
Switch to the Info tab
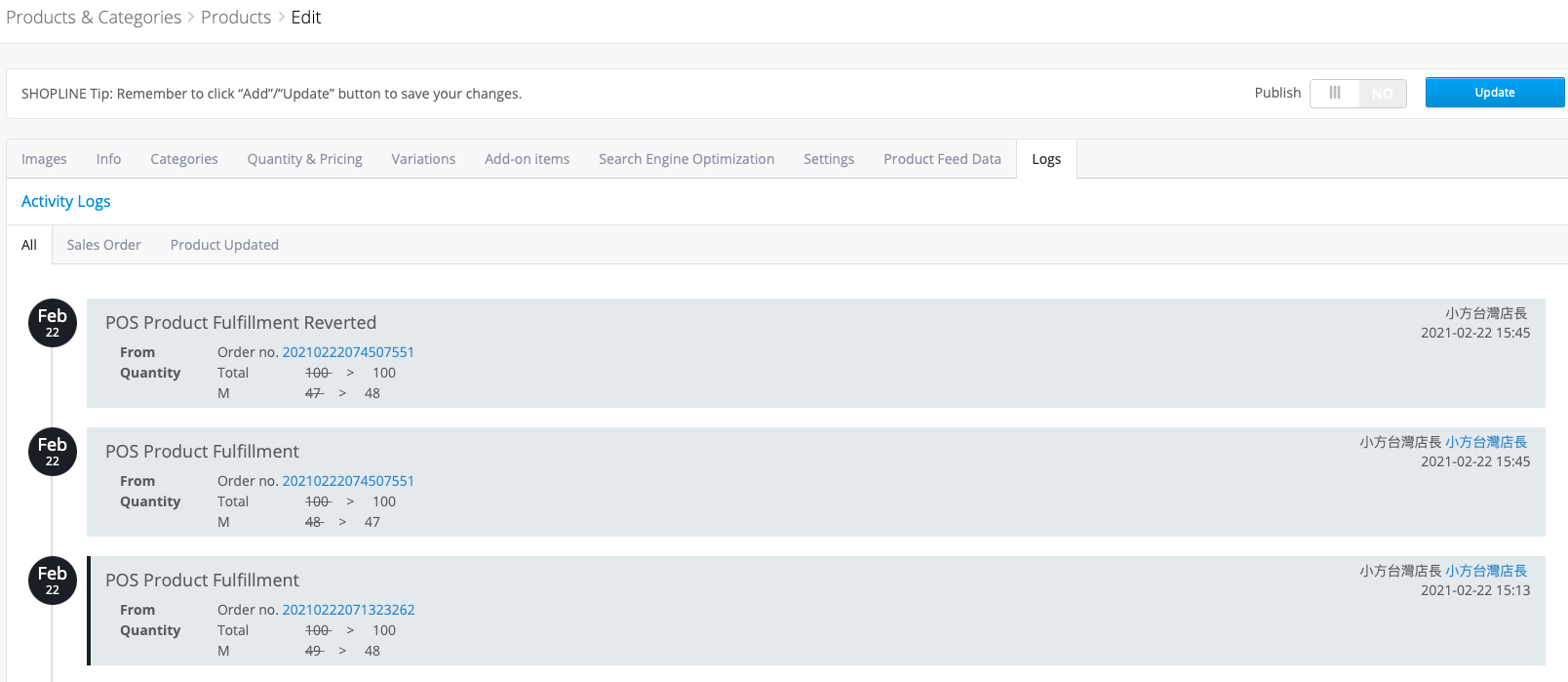click(108, 159)
